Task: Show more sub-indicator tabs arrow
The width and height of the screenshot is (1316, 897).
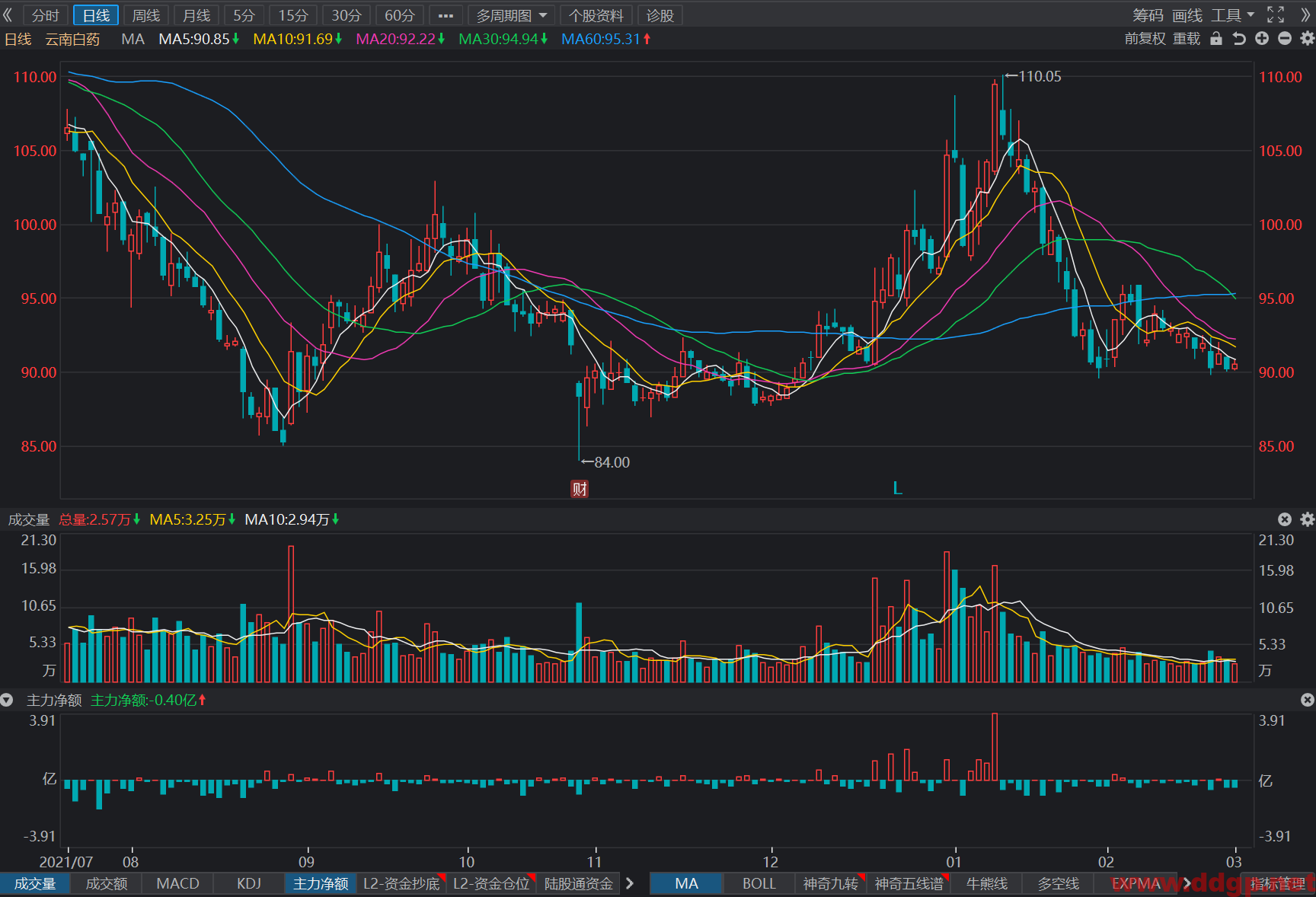Action: [630, 883]
